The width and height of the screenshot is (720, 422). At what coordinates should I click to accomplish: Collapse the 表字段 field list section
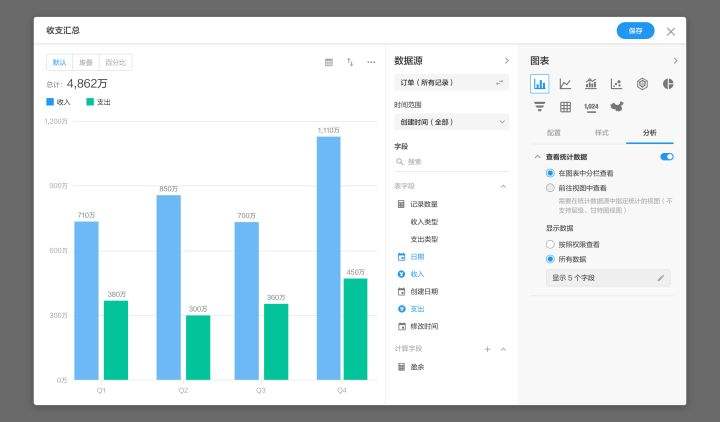(503, 186)
